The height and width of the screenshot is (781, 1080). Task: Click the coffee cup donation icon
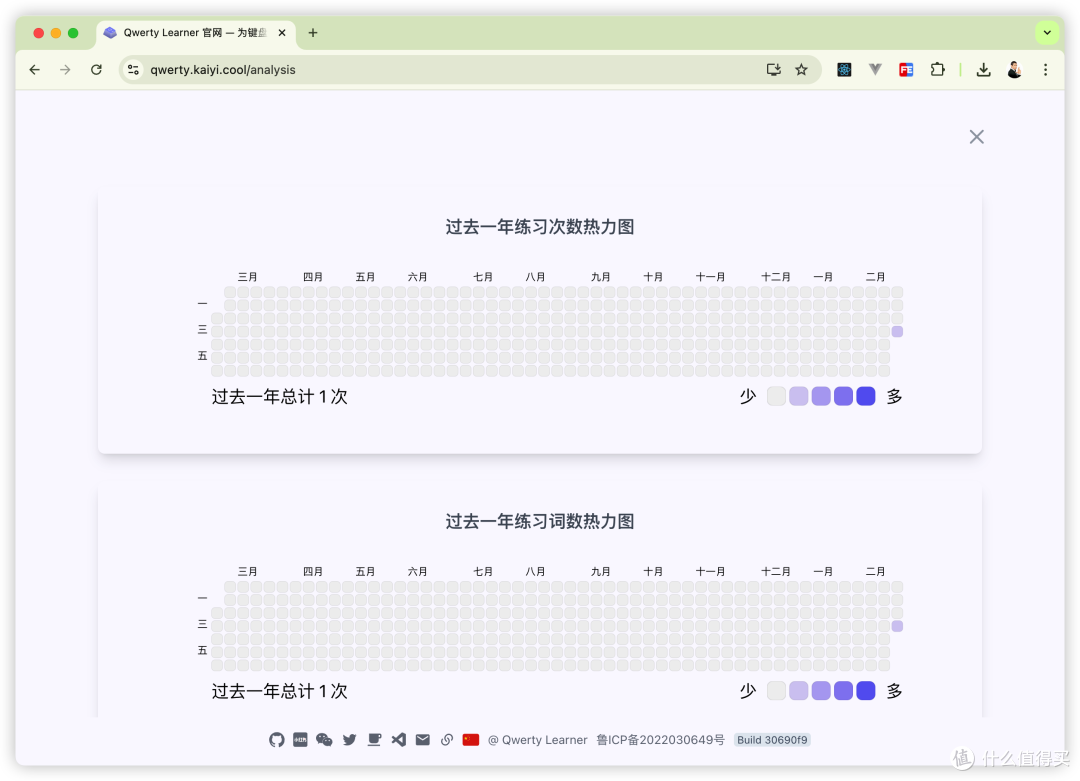click(374, 740)
